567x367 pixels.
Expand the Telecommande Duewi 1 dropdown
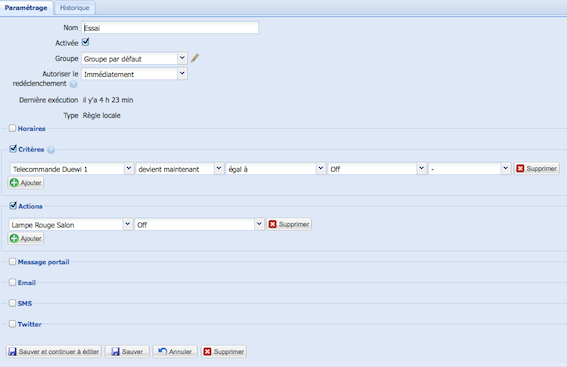72,169
